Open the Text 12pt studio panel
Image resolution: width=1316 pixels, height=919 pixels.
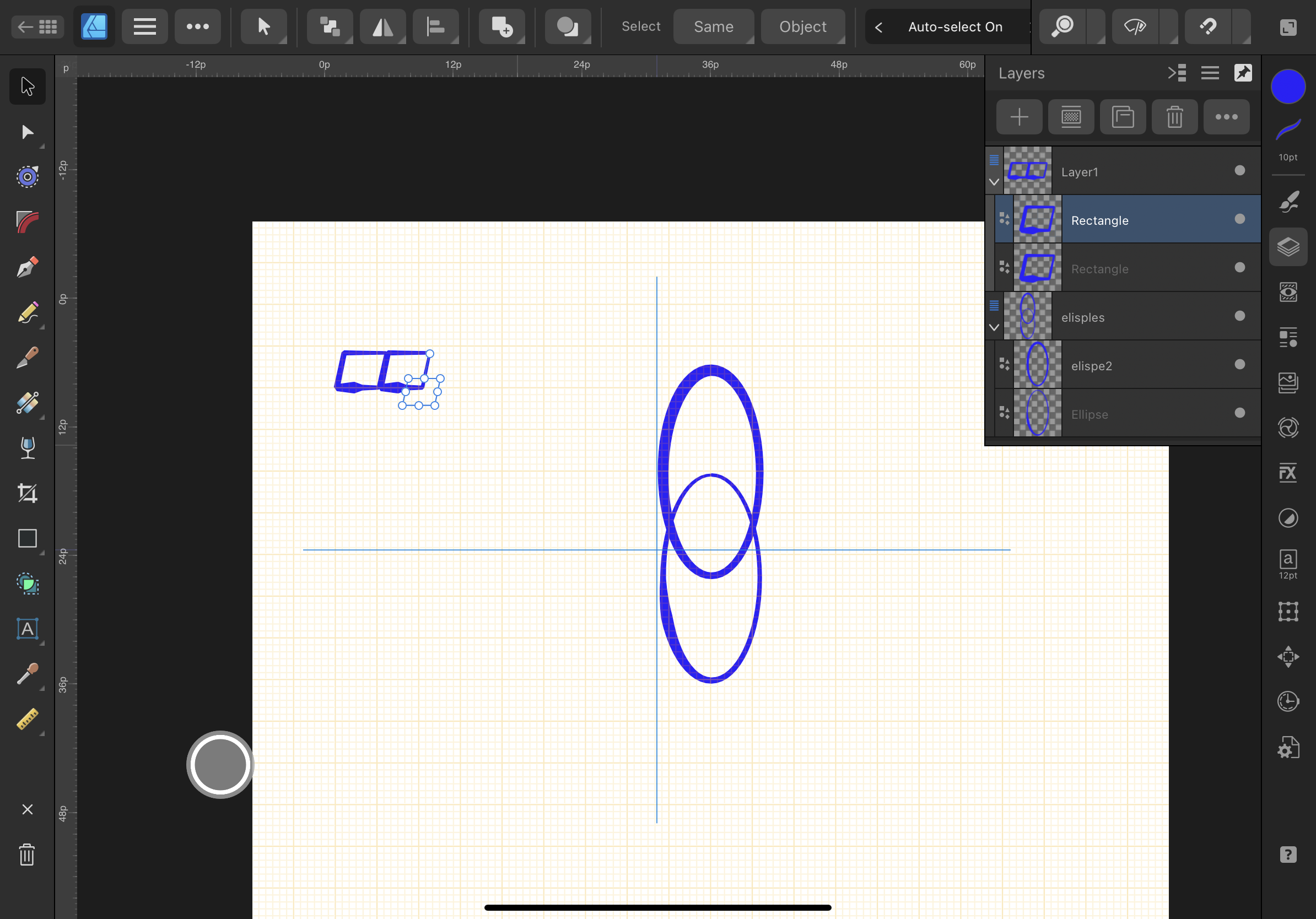tap(1288, 564)
